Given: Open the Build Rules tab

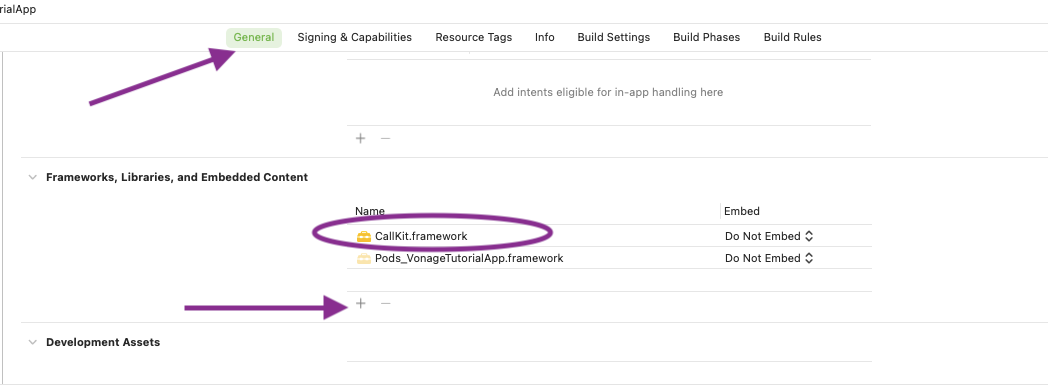Looking at the screenshot, I should (793, 37).
